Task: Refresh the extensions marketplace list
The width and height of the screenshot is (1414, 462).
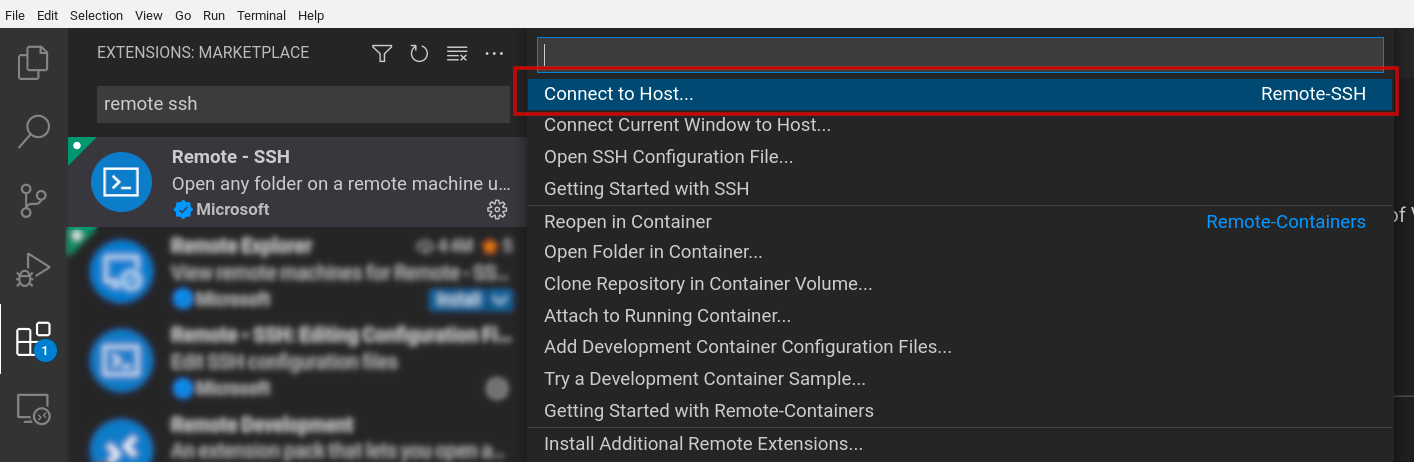Action: [x=419, y=53]
